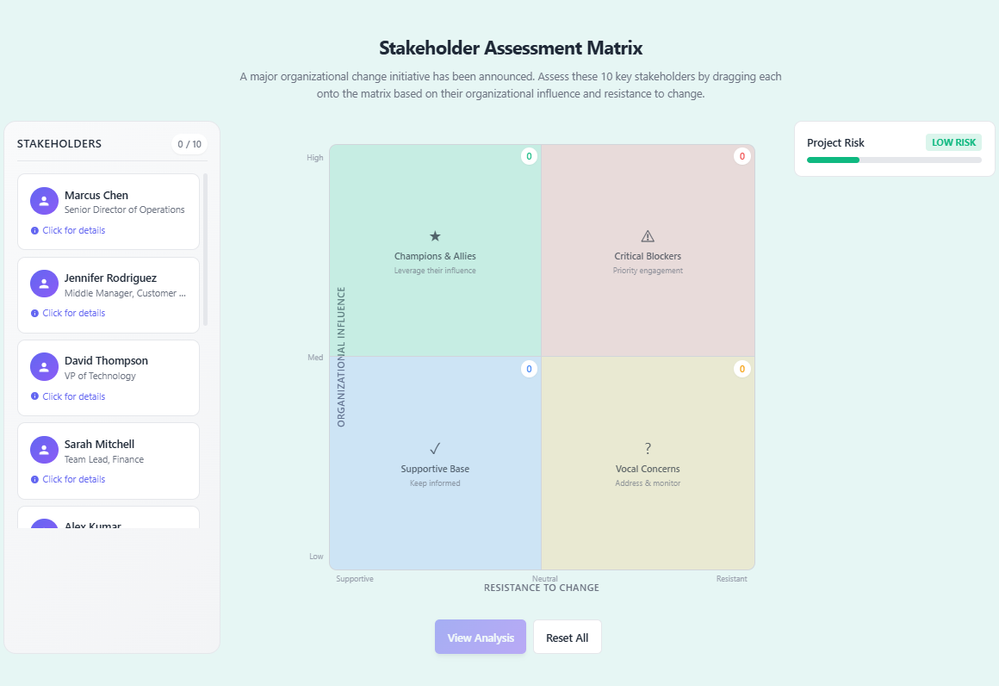Click David Thompson's avatar icon
Viewport: 999px width, 686px height.
pos(44,367)
